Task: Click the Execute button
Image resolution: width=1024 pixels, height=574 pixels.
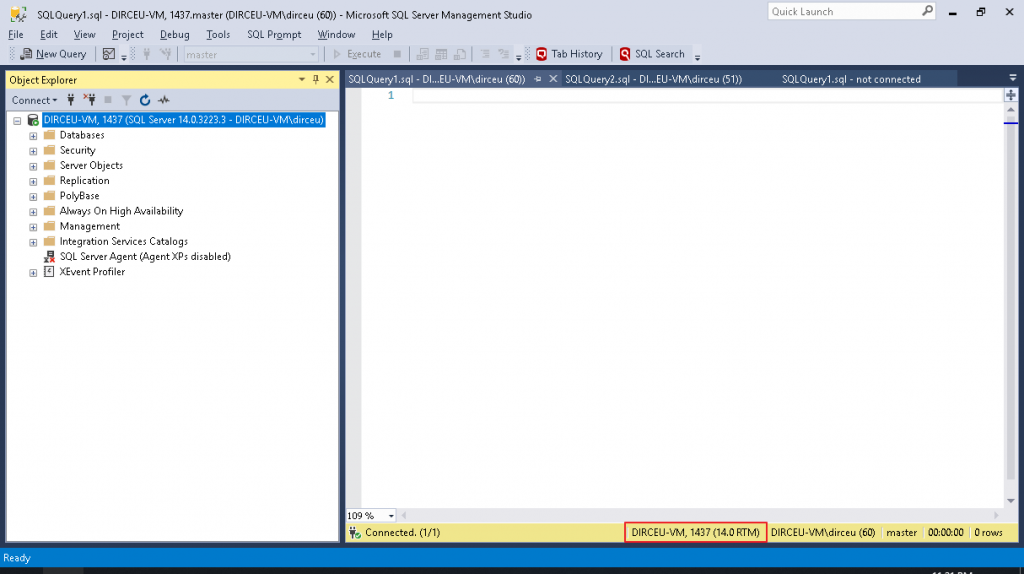Action: click(357, 54)
